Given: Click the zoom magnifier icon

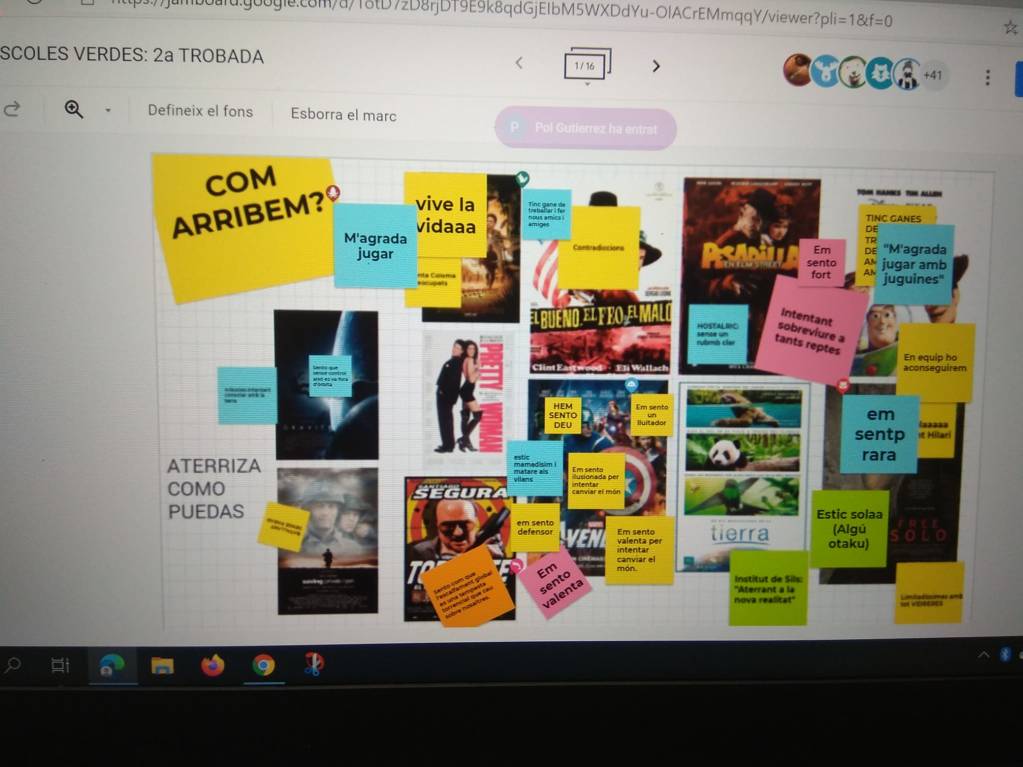Looking at the screenshot, I should 74,109.
